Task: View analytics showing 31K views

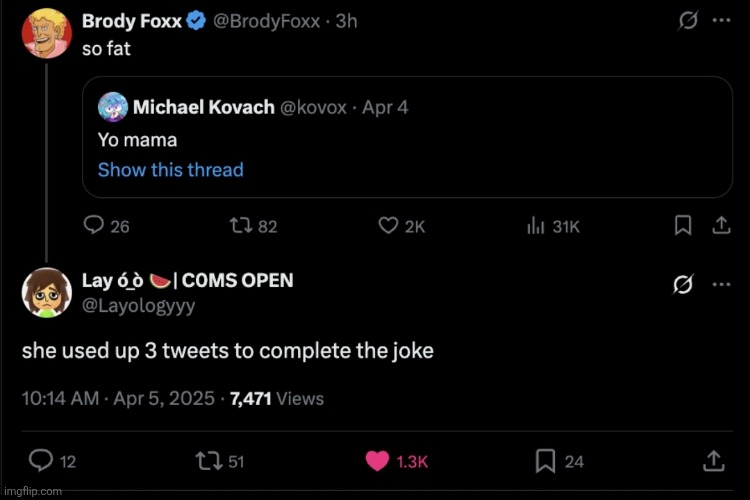Action: tap(535, 226)
